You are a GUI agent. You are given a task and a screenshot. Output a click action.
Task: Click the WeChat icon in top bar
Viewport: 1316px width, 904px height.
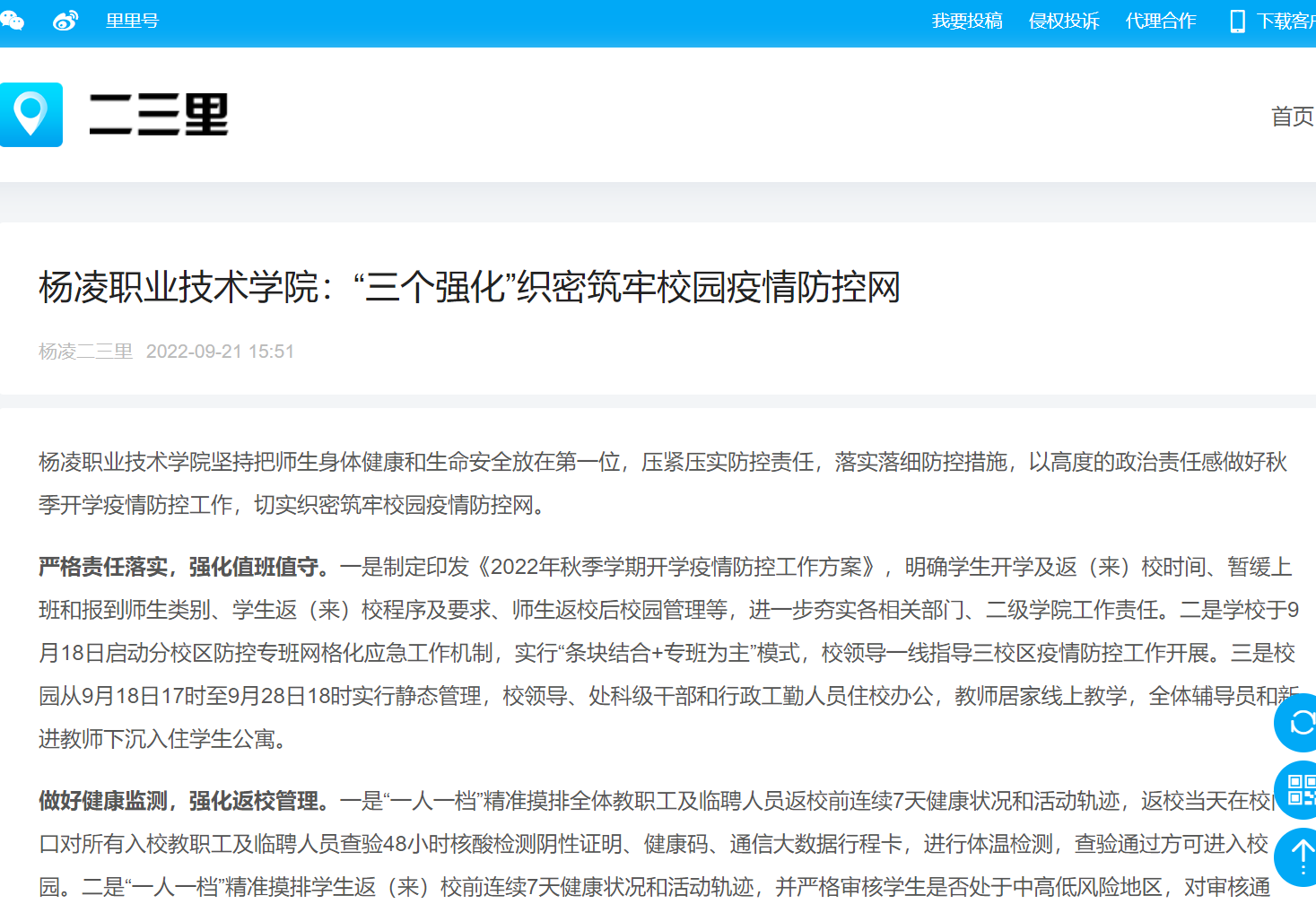click(12, 20)
